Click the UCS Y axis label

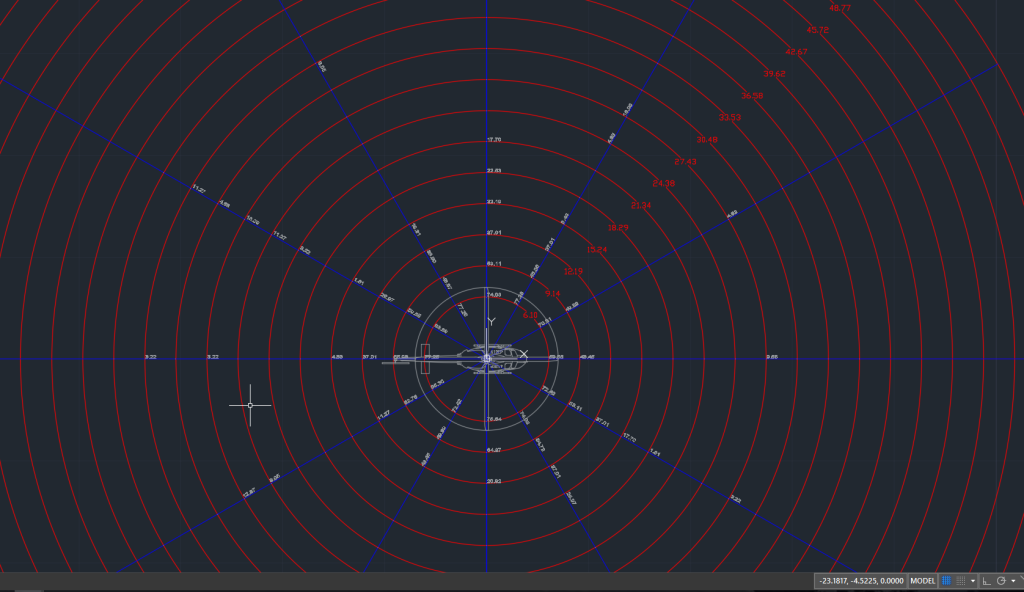point(491,321)
